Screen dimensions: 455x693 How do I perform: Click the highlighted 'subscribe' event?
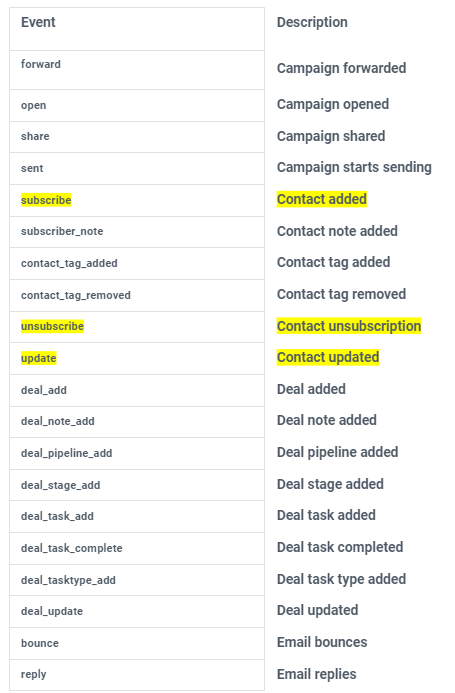click(46, 200)
